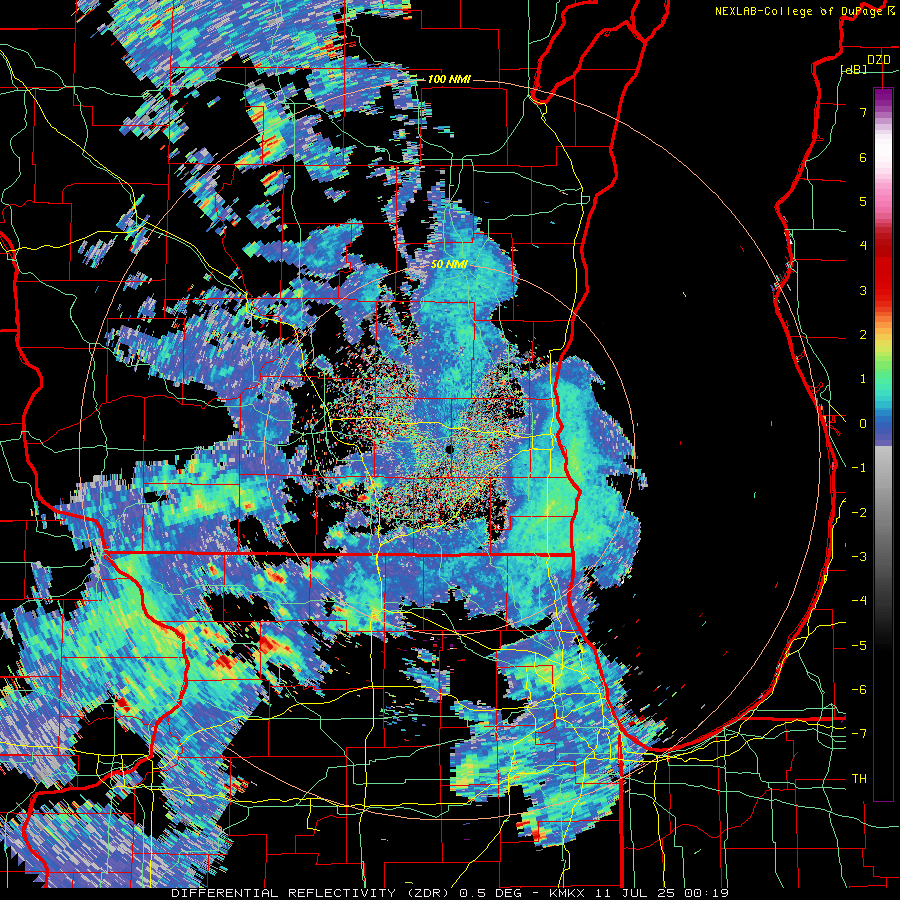Image resolution: width=900 pixels, height=900 pixels.
Task: Click the -7 value on color scale
Action: click(x=859, y=734)
